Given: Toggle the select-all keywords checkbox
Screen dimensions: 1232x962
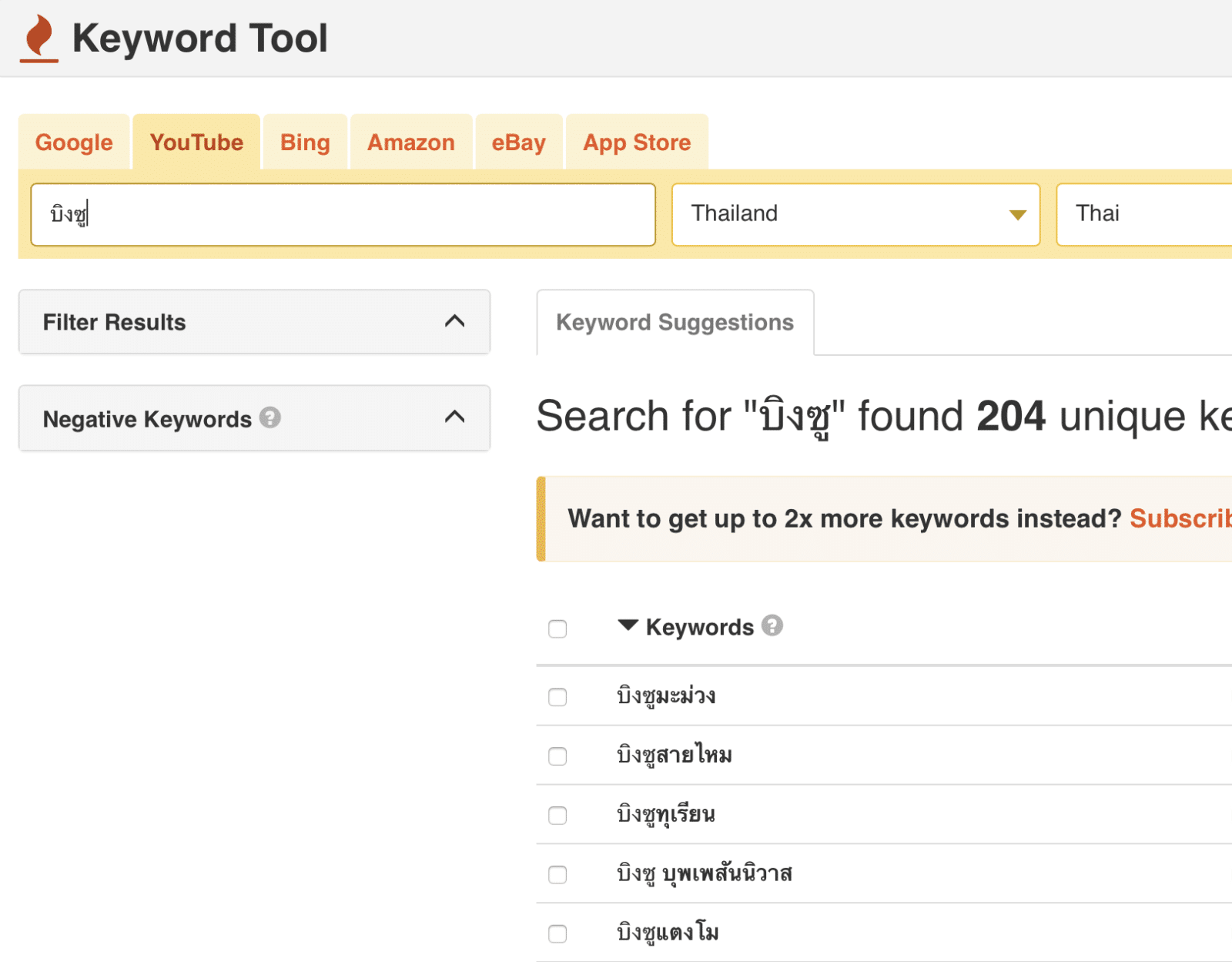Looking at the screenshot, I should pos(557,628).
